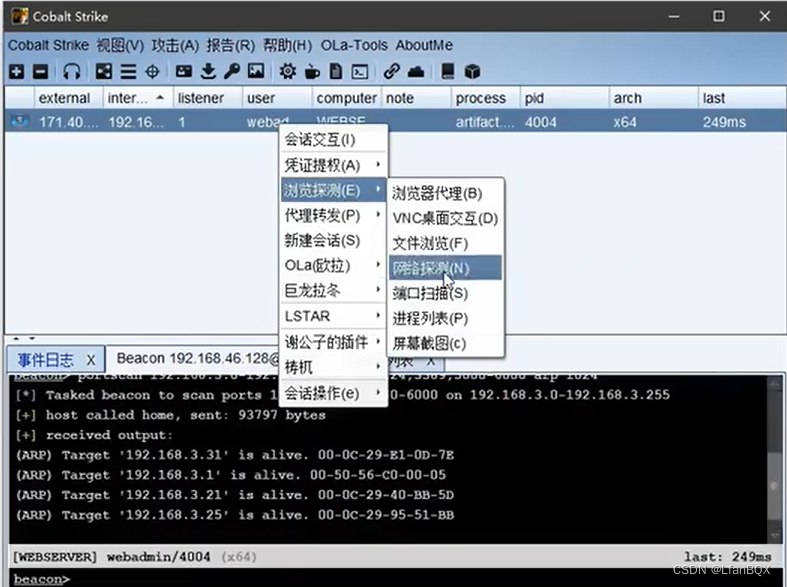
Task: Click the sort arrow on inter... column
Action: coord(160,97)
